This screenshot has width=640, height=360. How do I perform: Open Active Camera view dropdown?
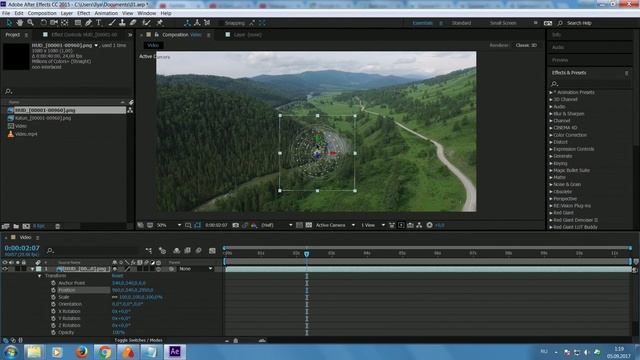(335, 225)
